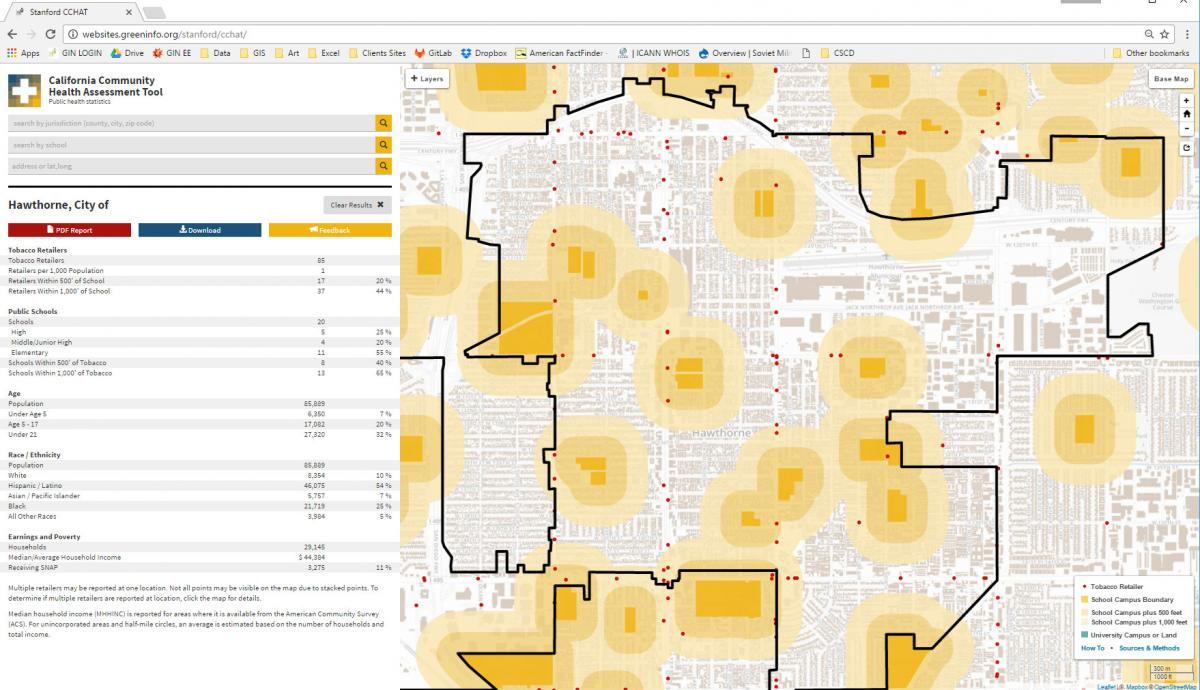Open the Base Map selector

[1171, 78]
